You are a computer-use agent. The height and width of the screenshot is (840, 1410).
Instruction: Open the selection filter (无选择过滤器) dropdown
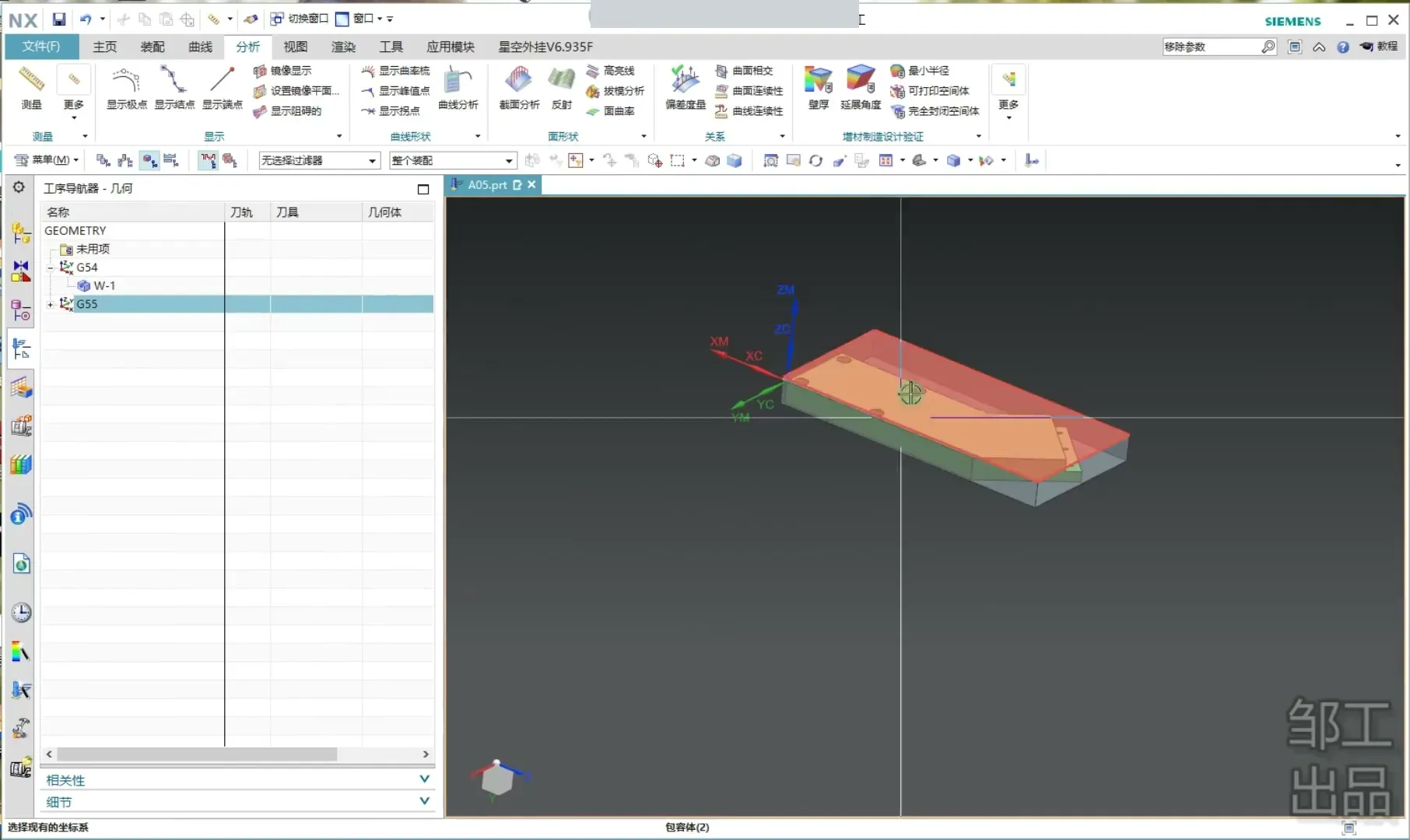pos(319,161)
